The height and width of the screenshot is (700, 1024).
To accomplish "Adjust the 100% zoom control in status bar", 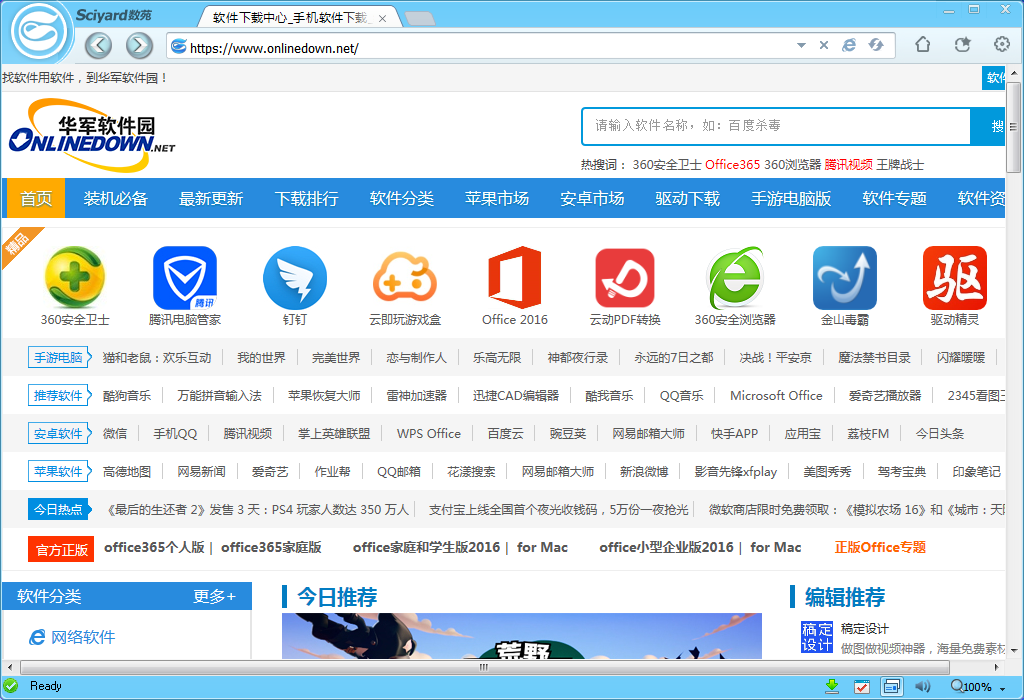I will coord(974,686).
